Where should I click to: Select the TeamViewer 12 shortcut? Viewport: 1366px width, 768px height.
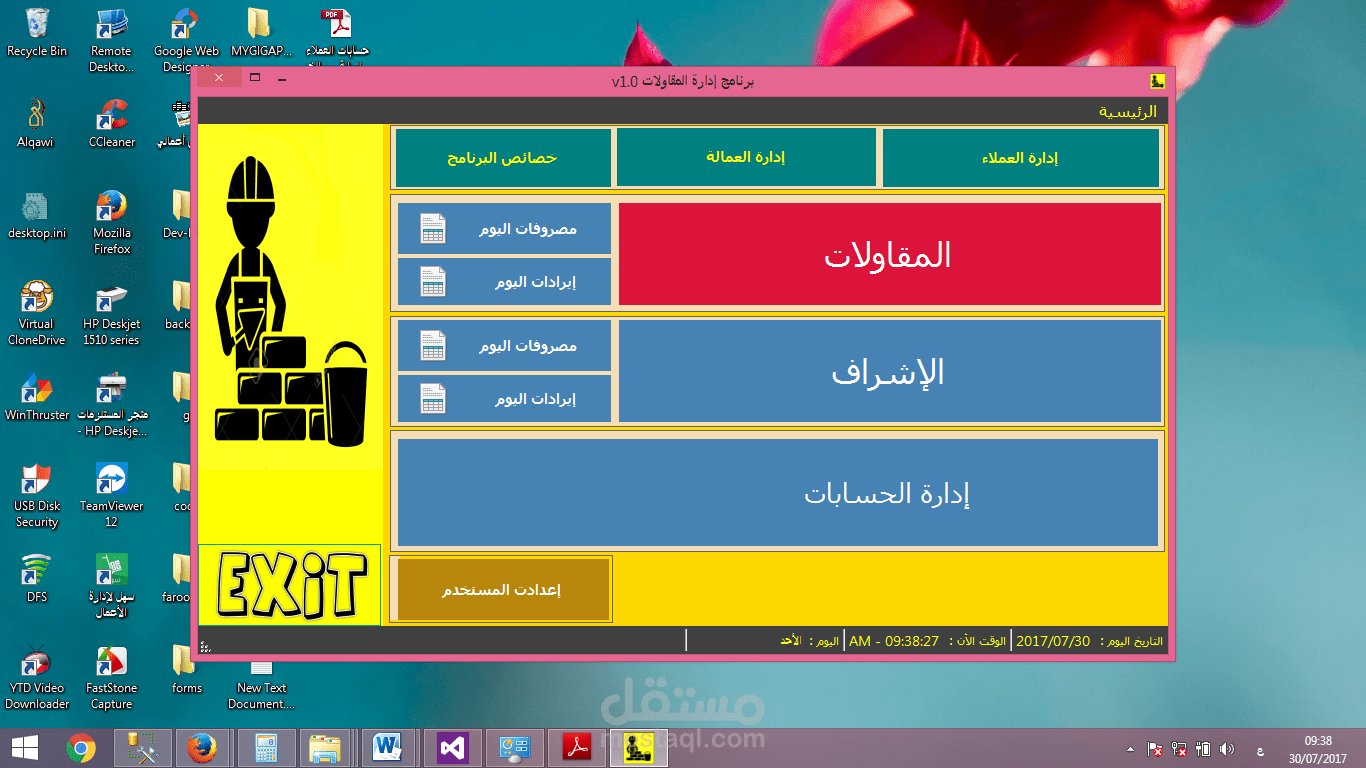pos(111,495)
